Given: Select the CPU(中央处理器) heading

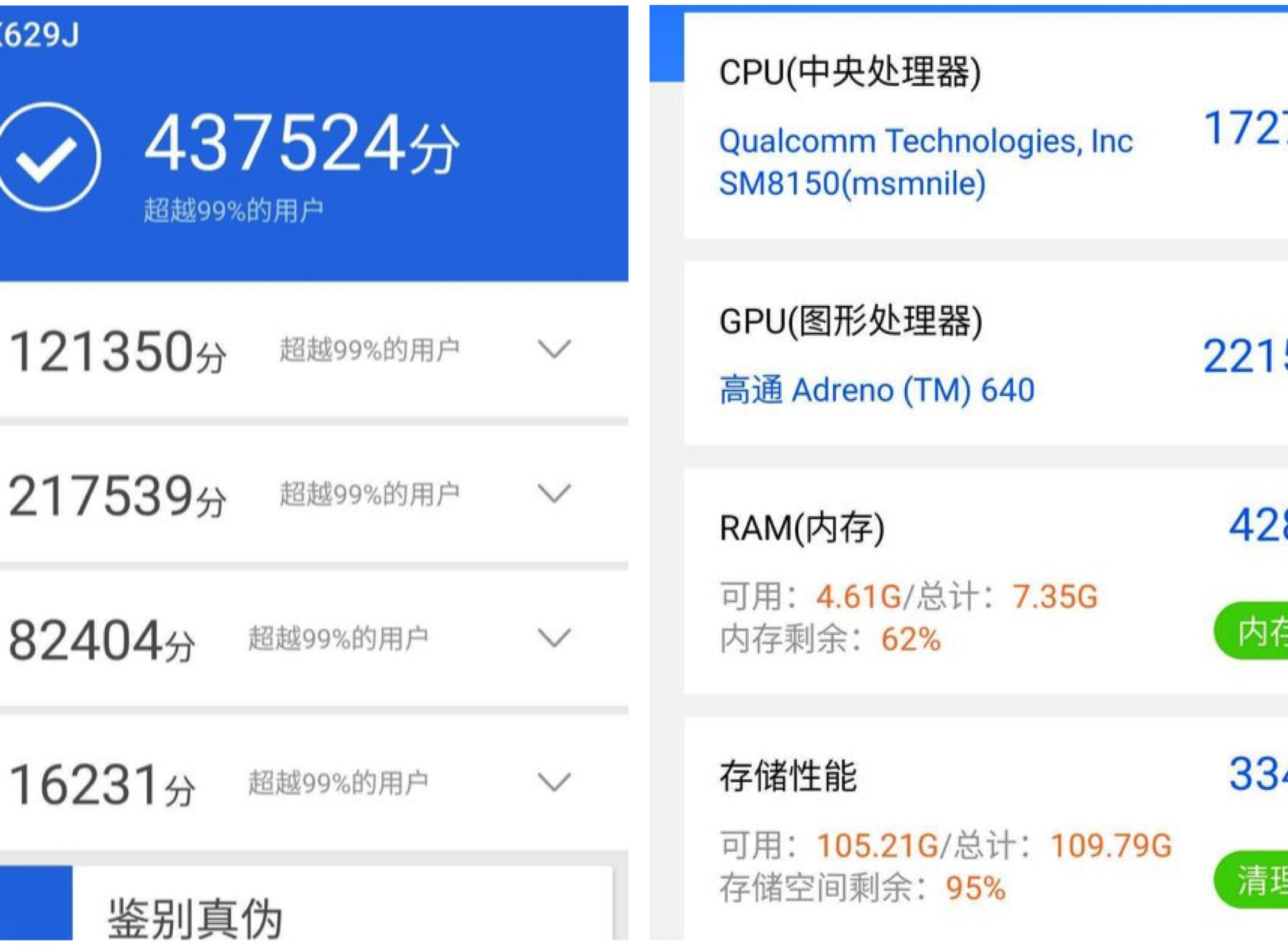Looking at the screenshot, I should tap(849, 72).
